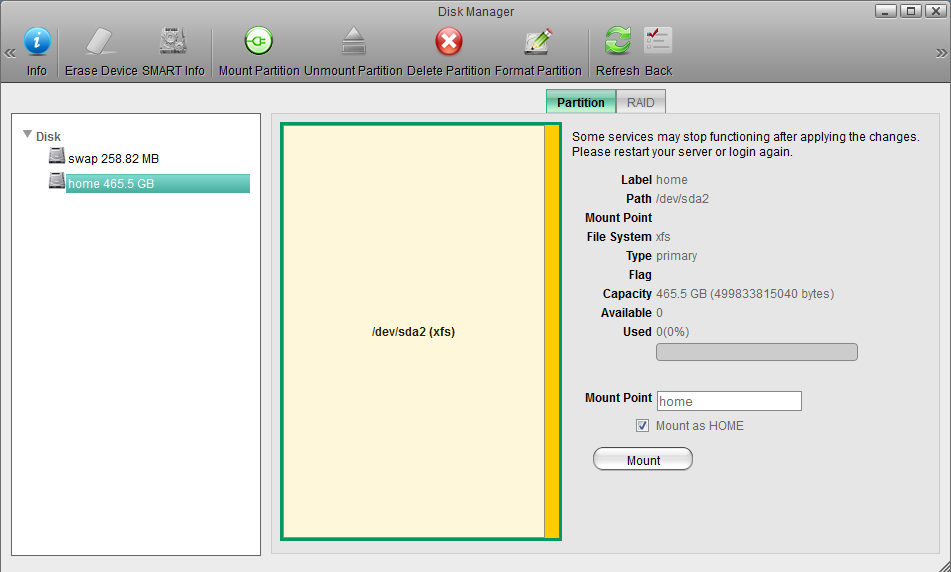Switch to the Partition tab
The image size is (951, 572).
580,102
